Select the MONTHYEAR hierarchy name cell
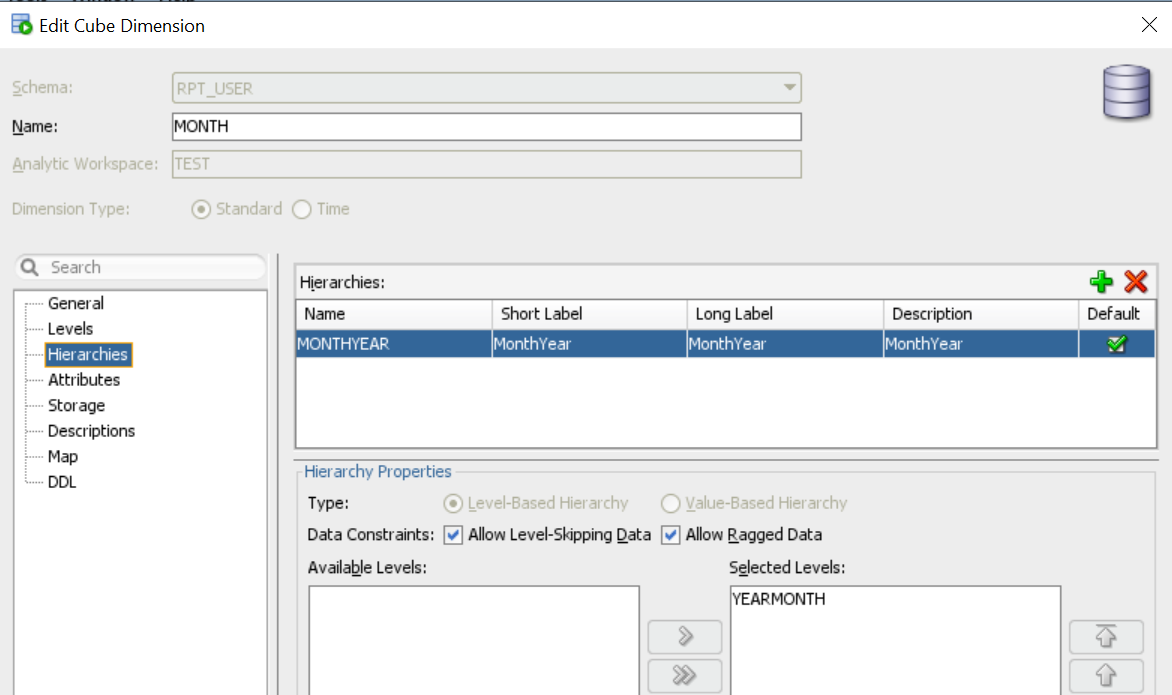1172x695 pixels. (394, 344)
